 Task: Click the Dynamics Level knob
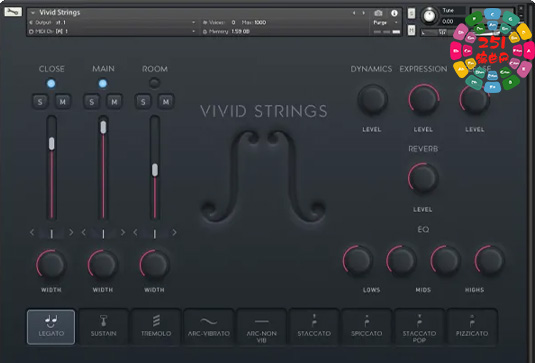pos(372,99)
